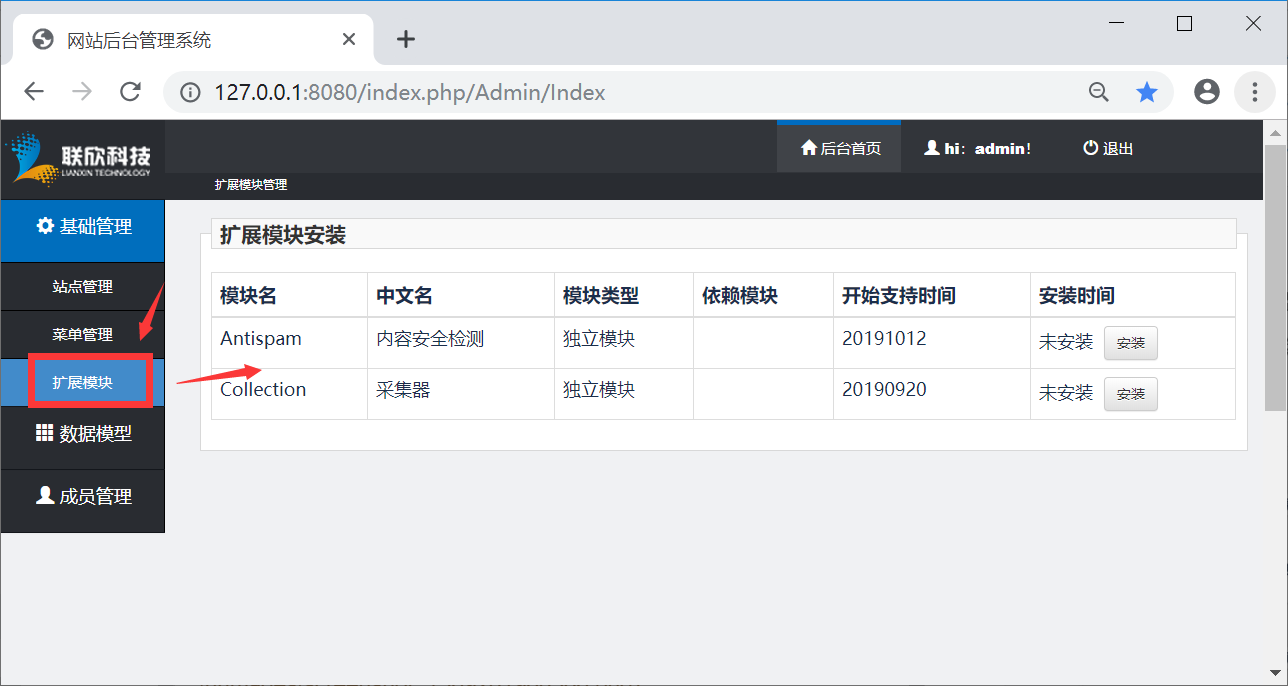Screen dimensions: 1288x686
Task: Click the 开始支持时间 column header
Action: click(932, 295)
